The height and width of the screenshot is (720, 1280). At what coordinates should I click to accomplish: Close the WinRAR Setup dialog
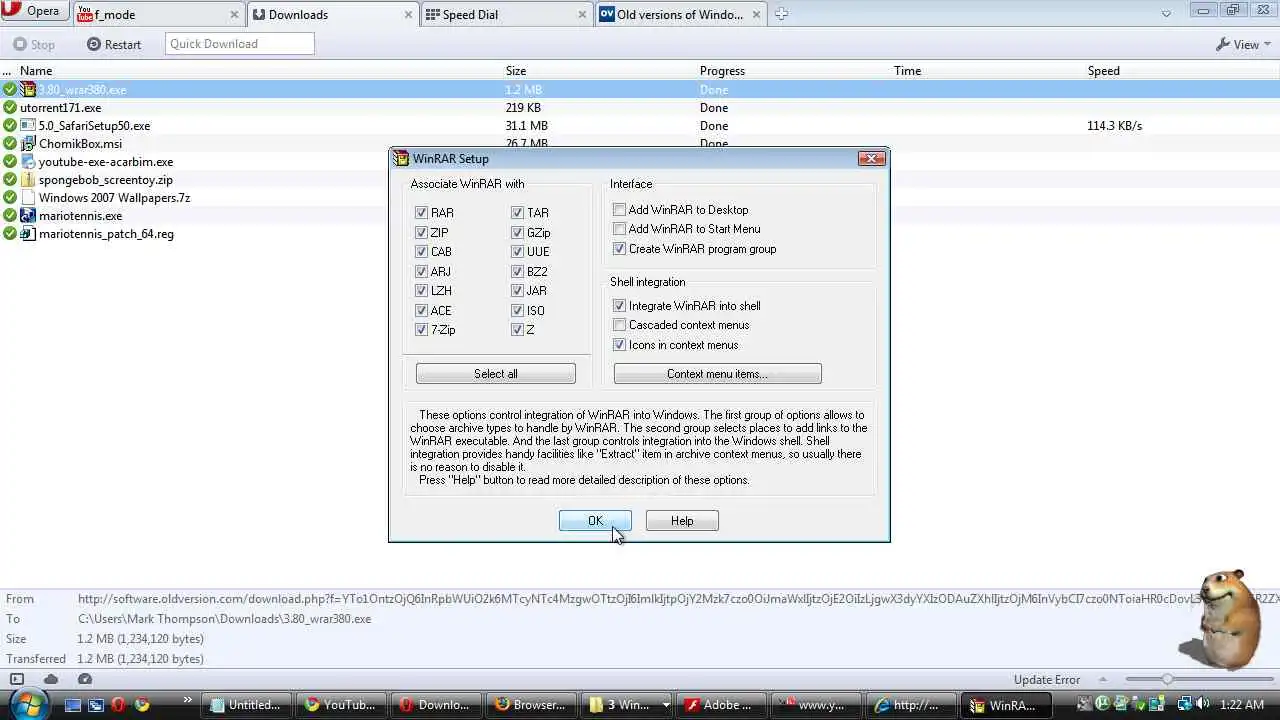coord(871,158)
